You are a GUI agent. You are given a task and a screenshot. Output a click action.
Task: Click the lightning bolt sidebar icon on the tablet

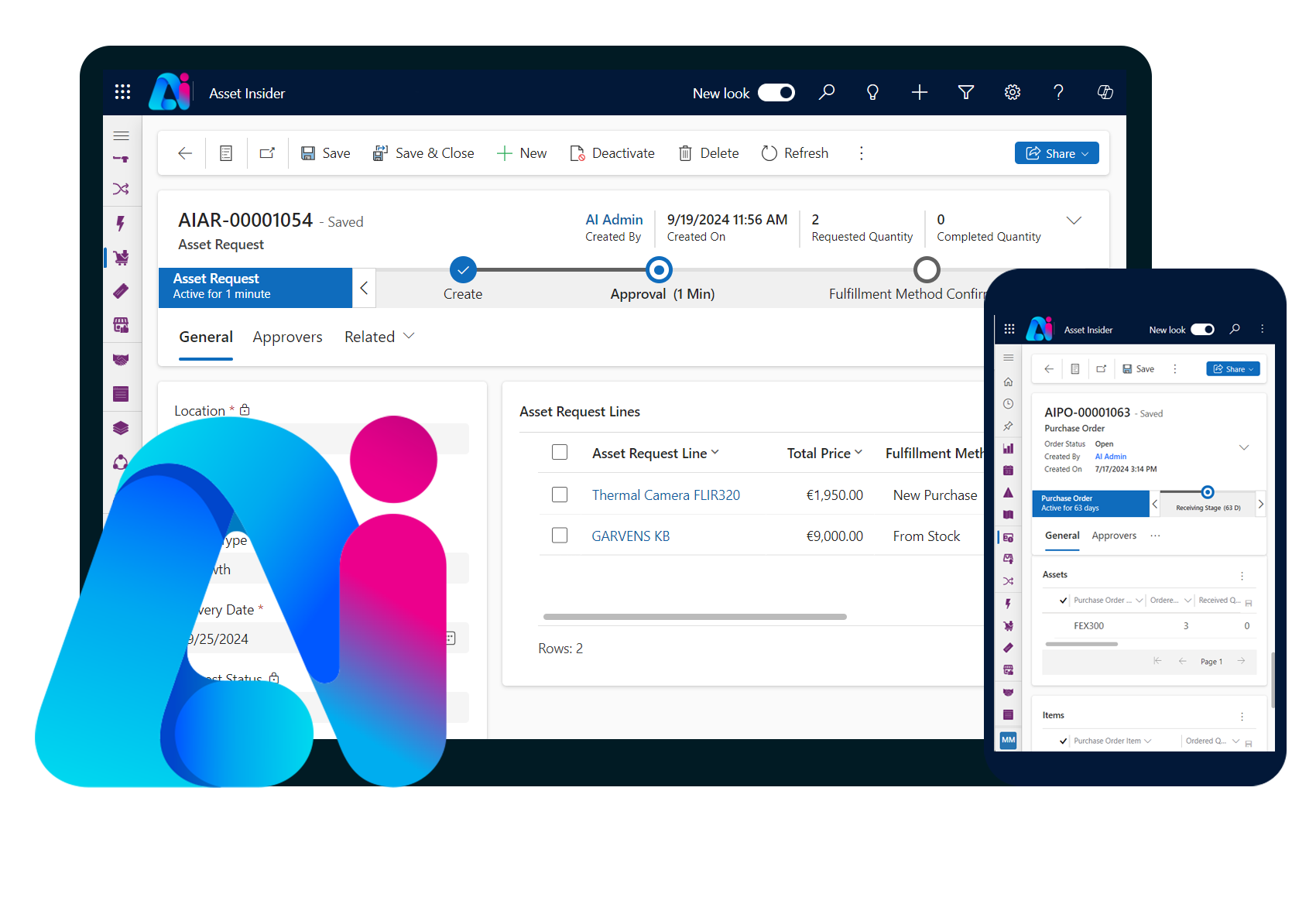121,224
